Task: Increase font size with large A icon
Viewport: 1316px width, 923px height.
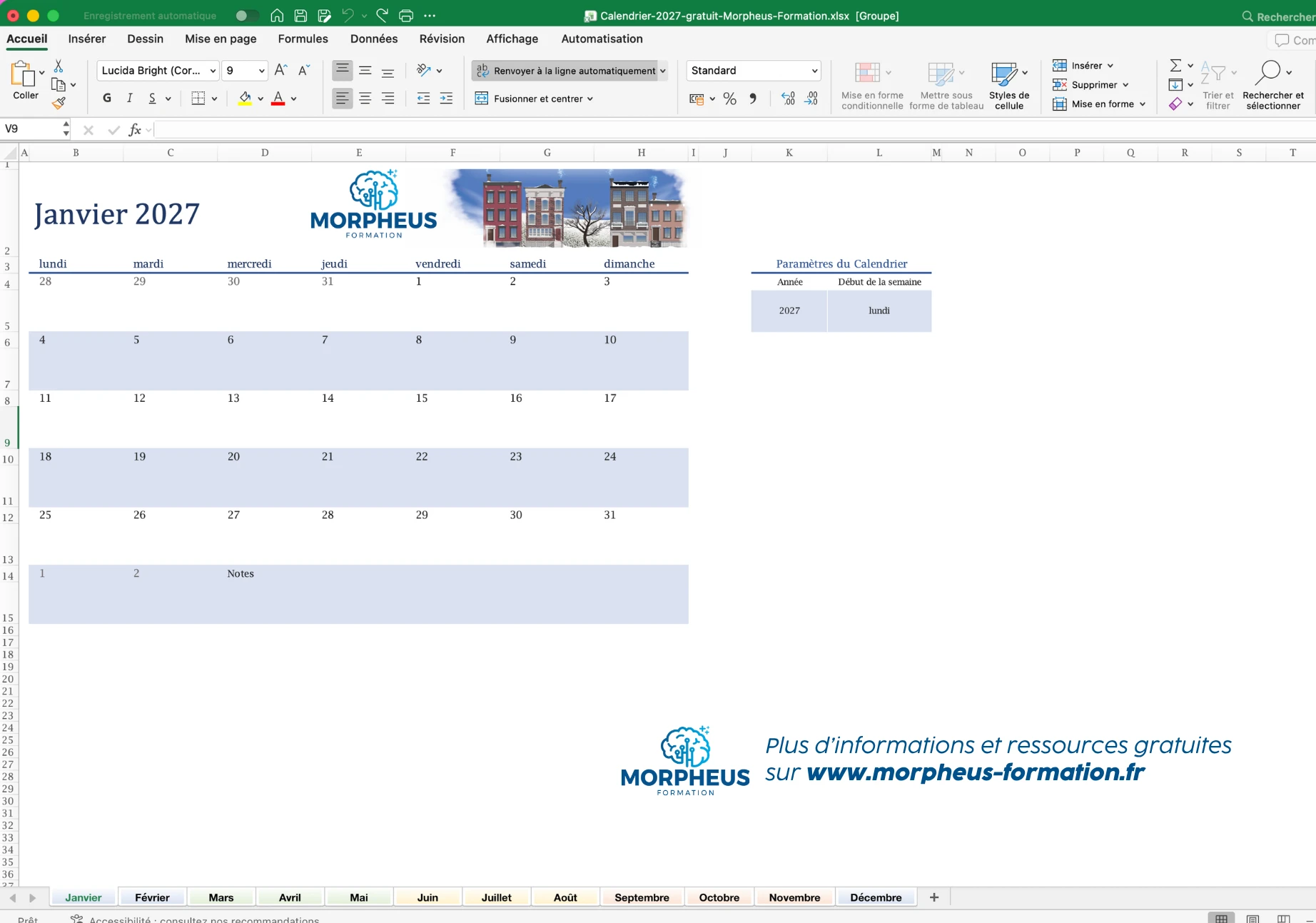Action: pos(280,70)
